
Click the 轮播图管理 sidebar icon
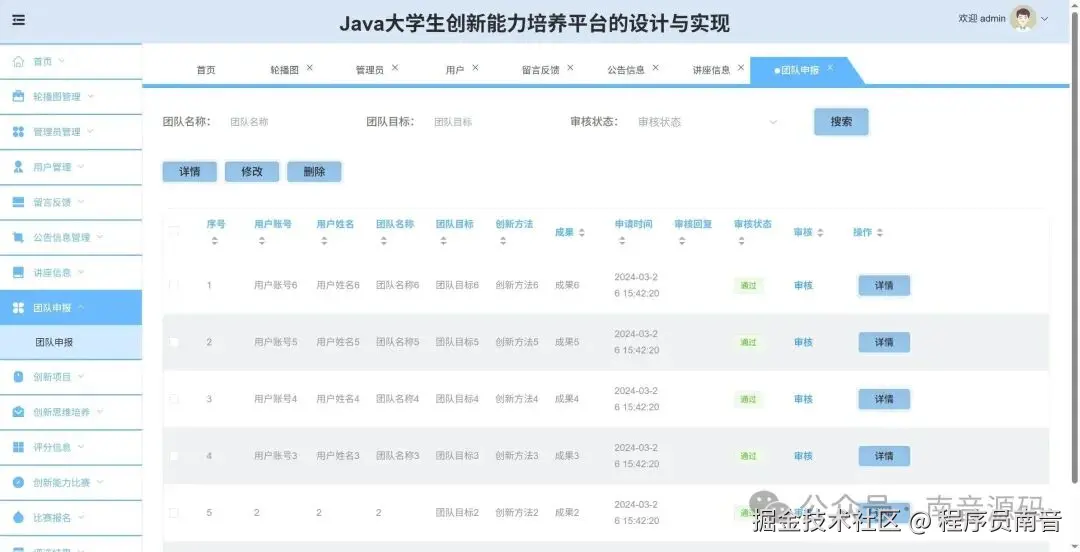19,96
